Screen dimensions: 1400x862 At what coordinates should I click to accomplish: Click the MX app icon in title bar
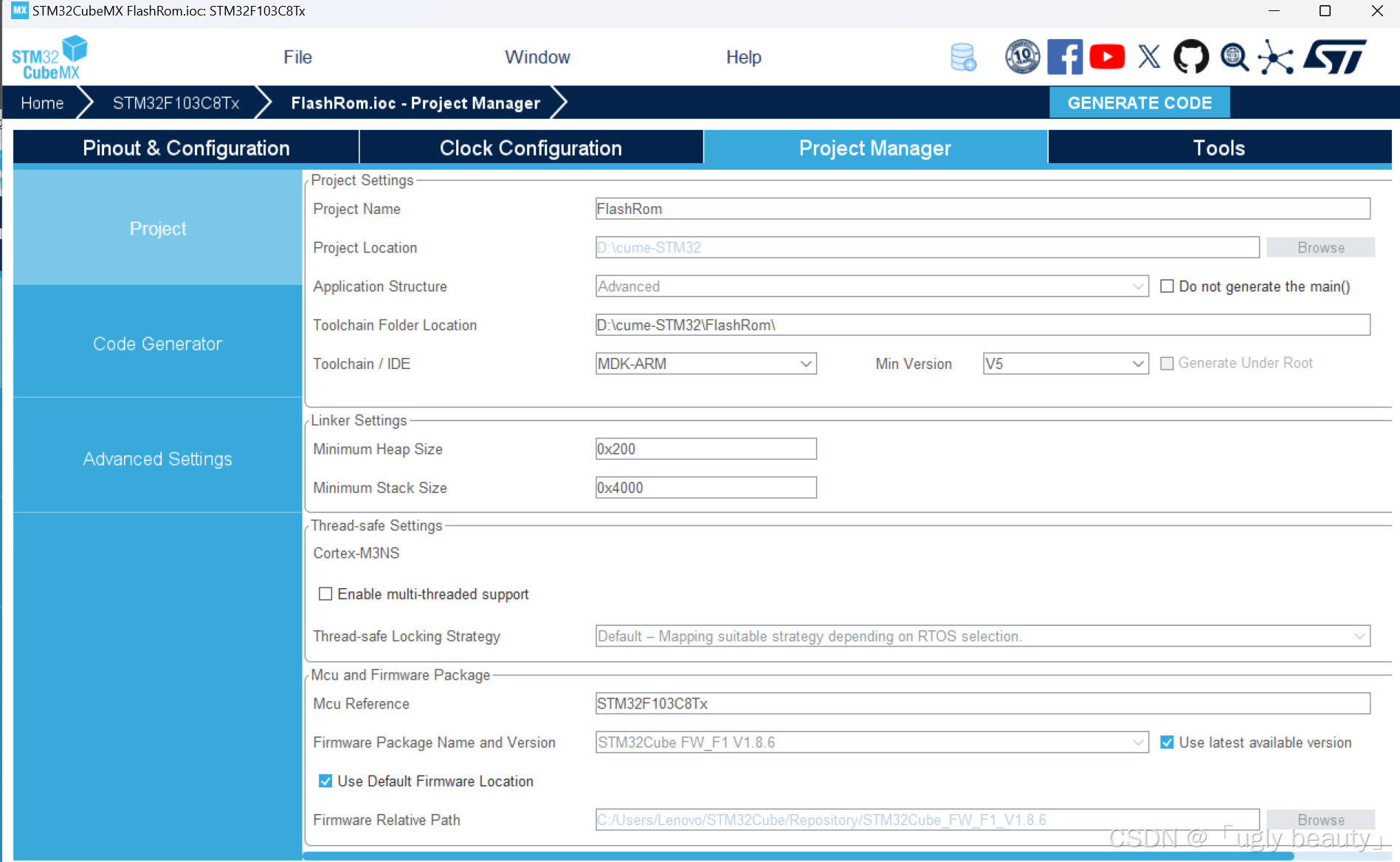coord(19,10)
